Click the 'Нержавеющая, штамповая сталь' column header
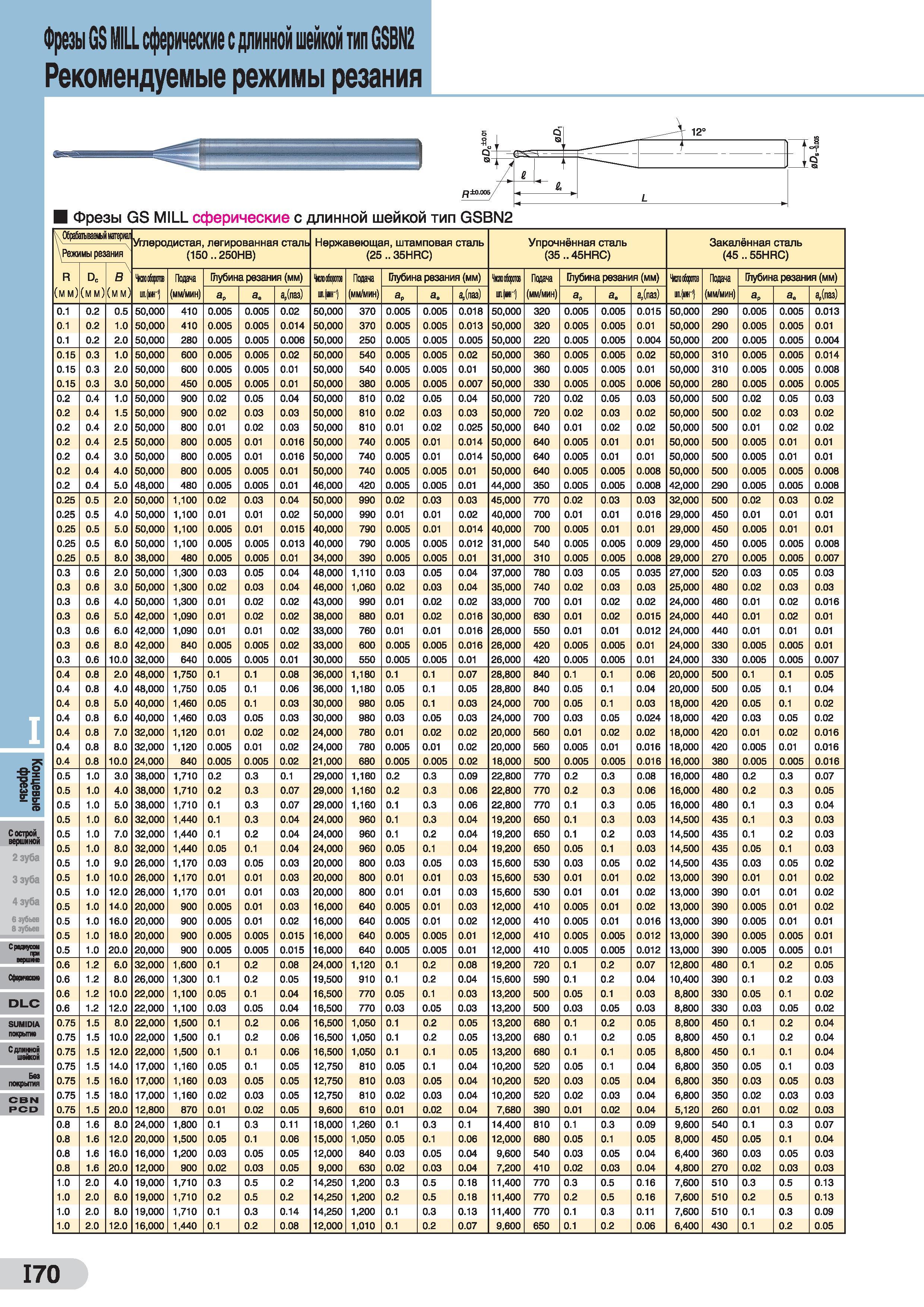 399,248
